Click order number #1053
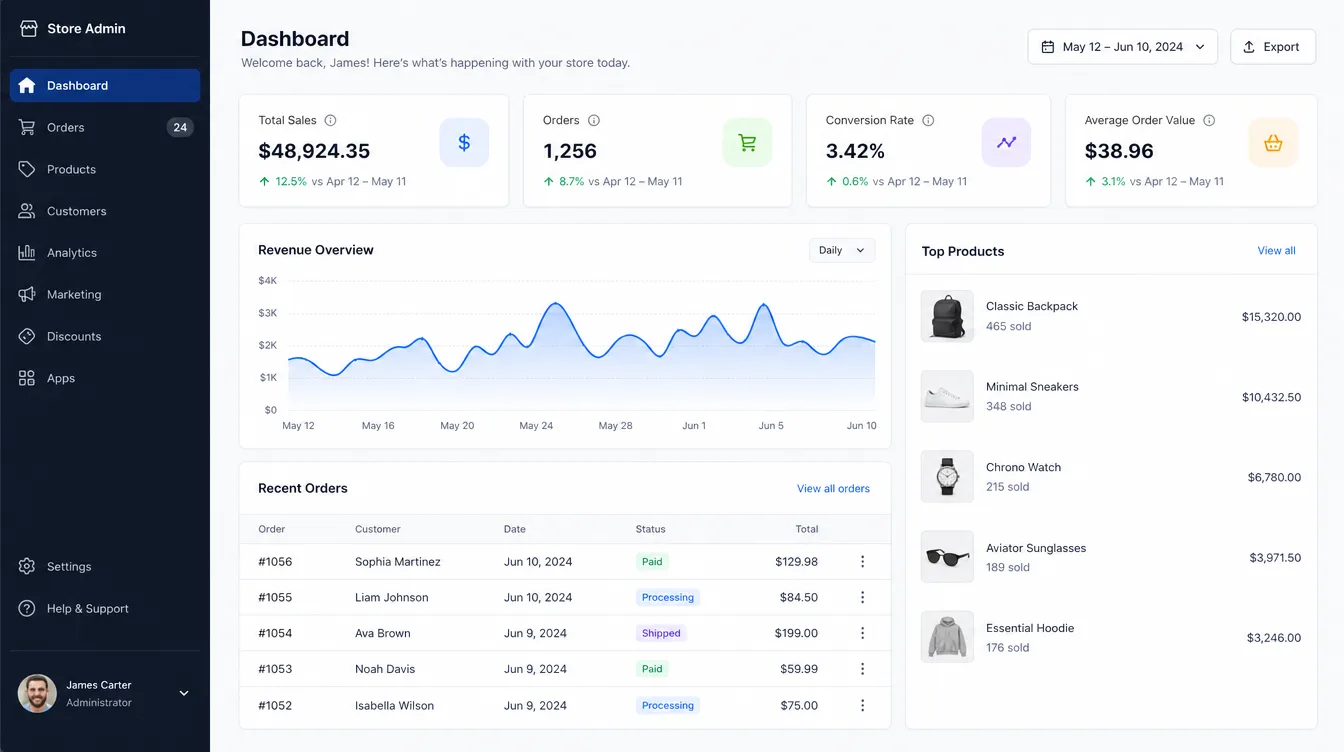Viewport: 1344px width, 752px height. pyautogui.click(x=275, y=669)
